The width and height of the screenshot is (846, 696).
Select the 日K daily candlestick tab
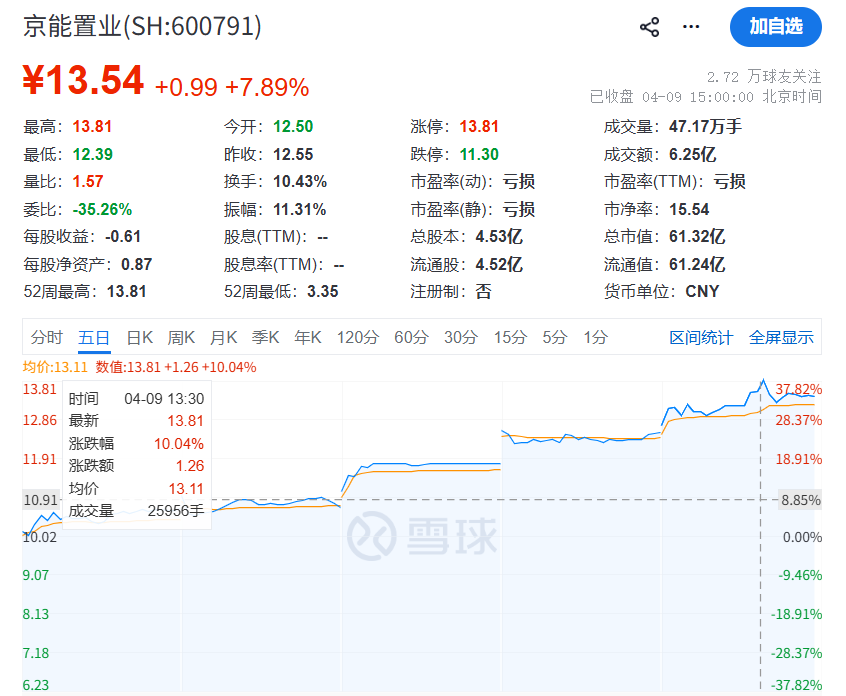click(140, 338)
